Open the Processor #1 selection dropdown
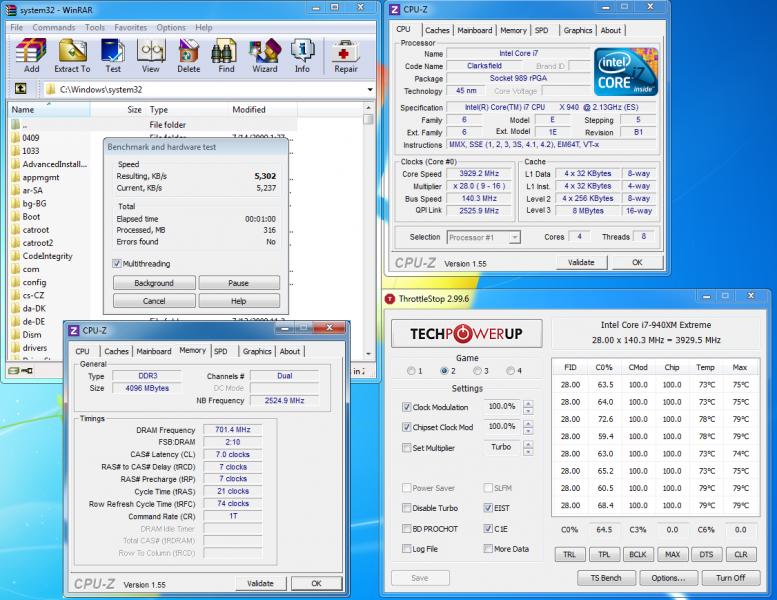This screenshot has width=777, height=600. point(515,237)
